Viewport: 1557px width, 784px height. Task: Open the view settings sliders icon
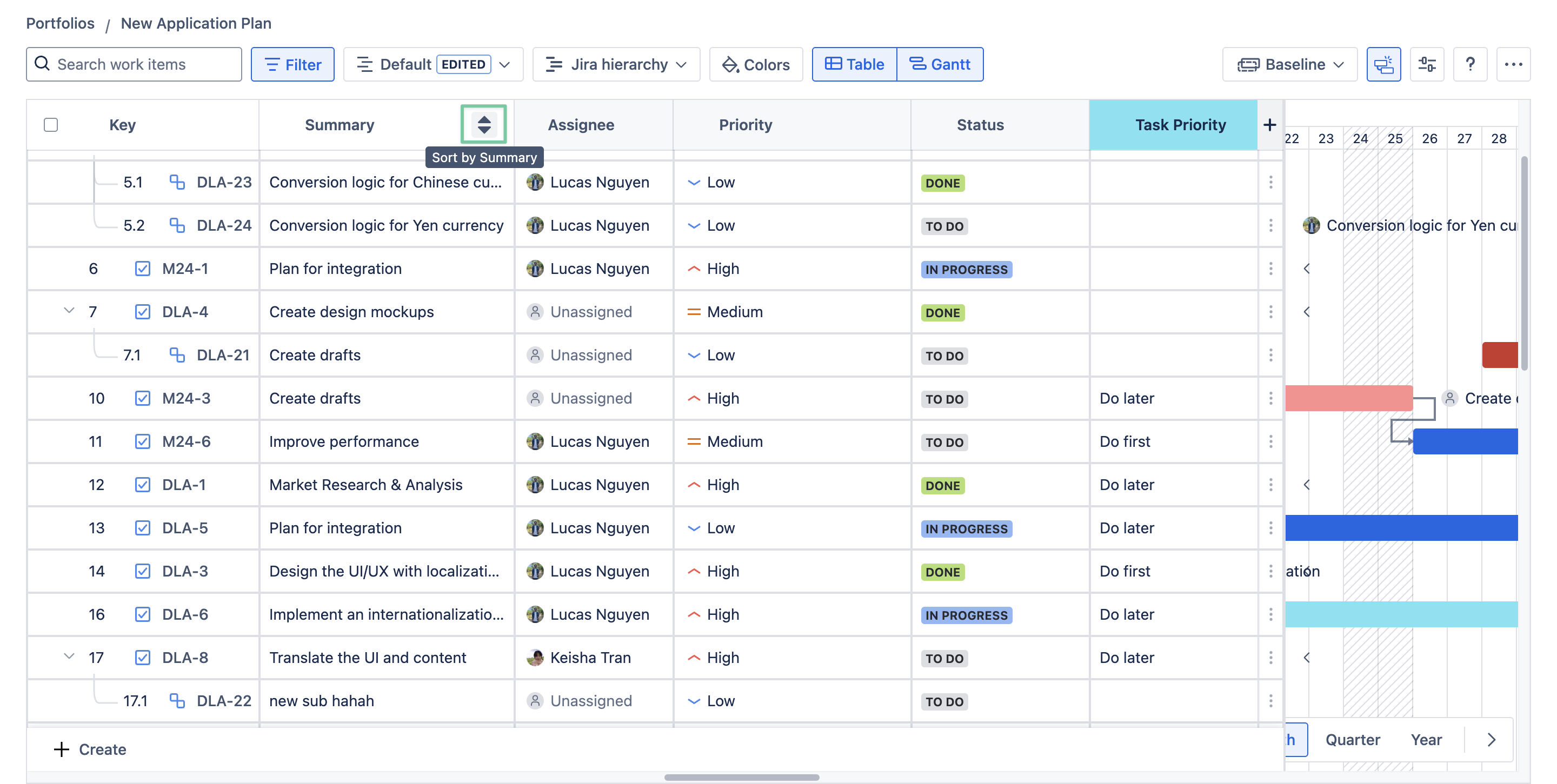pyautogui.click(x=1427, y=64)
